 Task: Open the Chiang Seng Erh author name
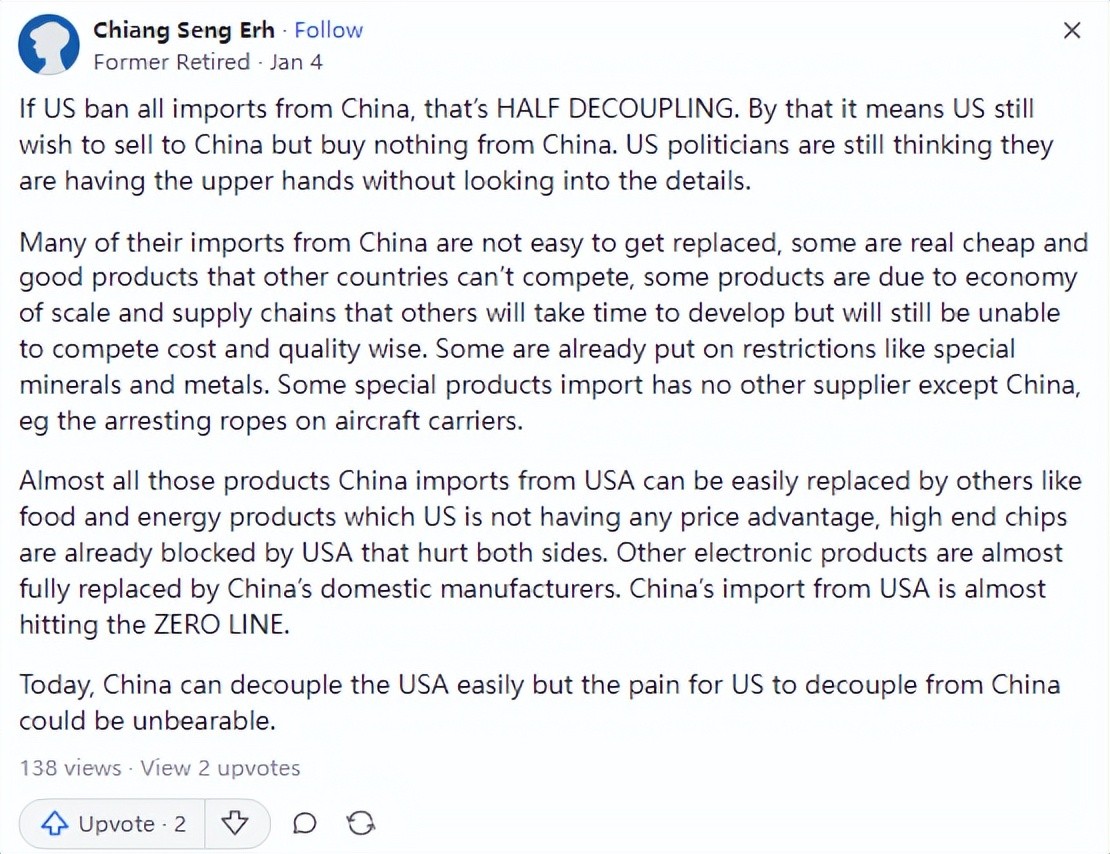tap(186, 30)
